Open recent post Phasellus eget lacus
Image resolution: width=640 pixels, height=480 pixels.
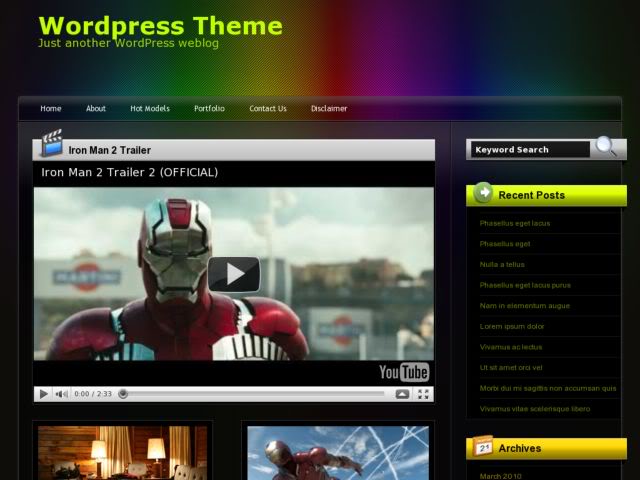pos(515,223)
